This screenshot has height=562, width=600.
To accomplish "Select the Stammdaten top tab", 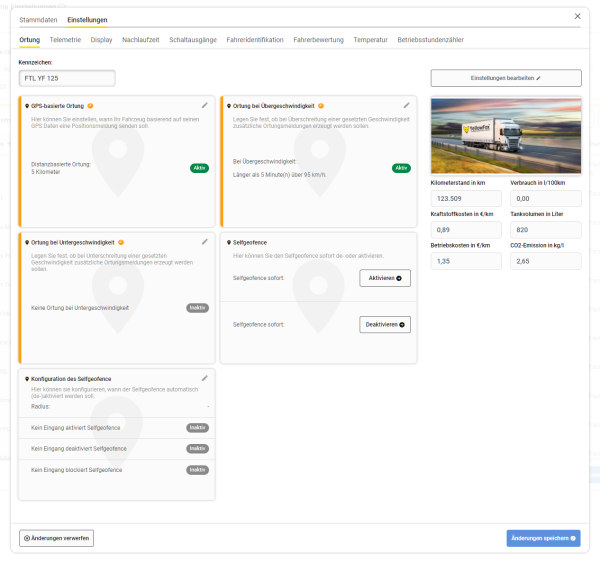I will point(38,20).
